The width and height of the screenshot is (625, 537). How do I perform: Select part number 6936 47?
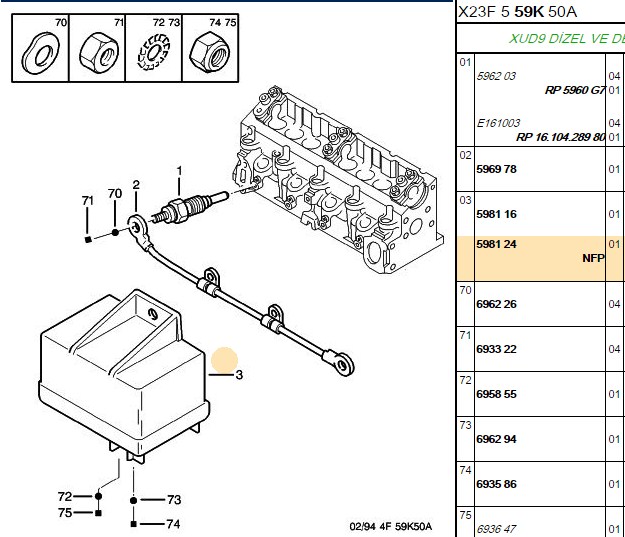(x=496, y=529)
